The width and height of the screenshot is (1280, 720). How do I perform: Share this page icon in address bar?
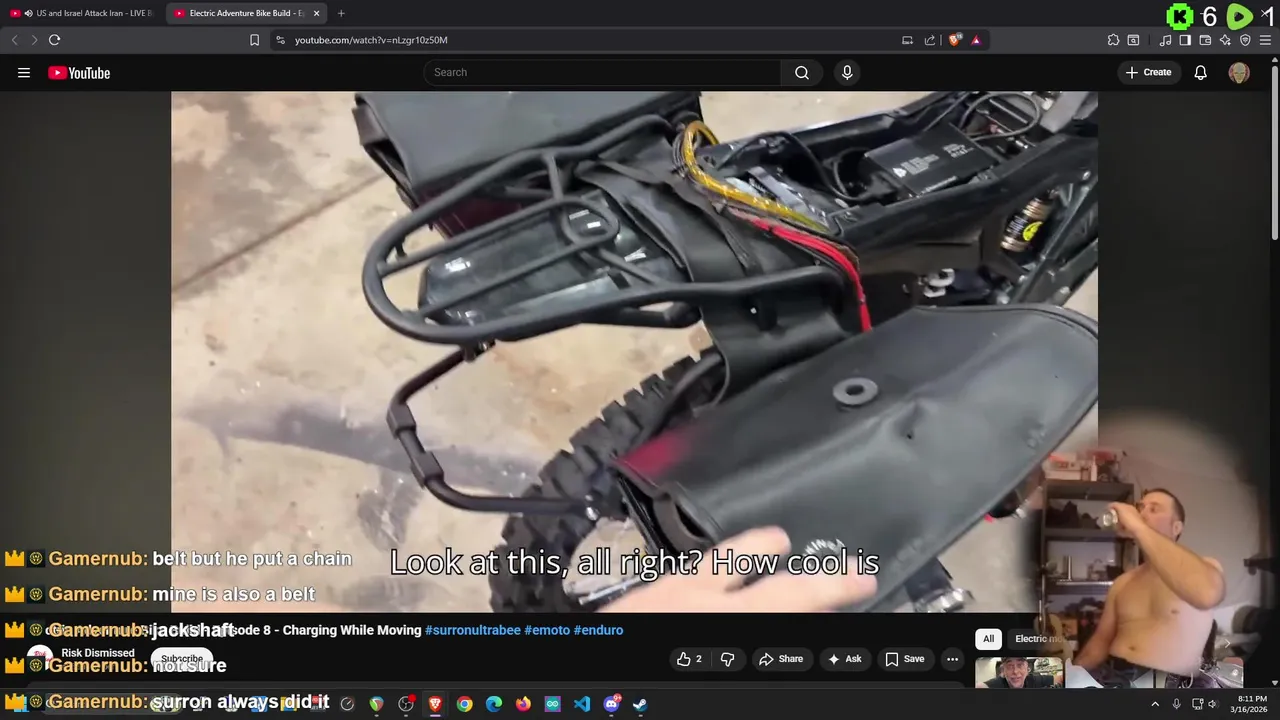pos(930,40)
